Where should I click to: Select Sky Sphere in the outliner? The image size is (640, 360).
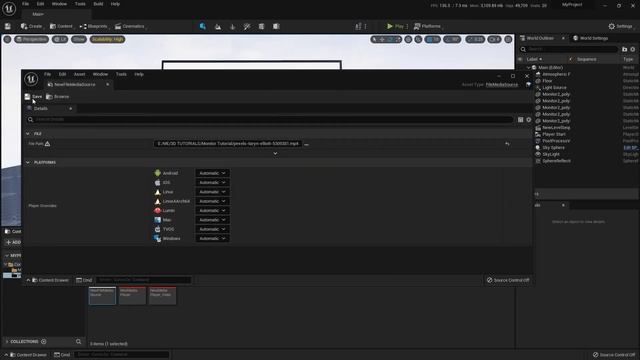553,148
